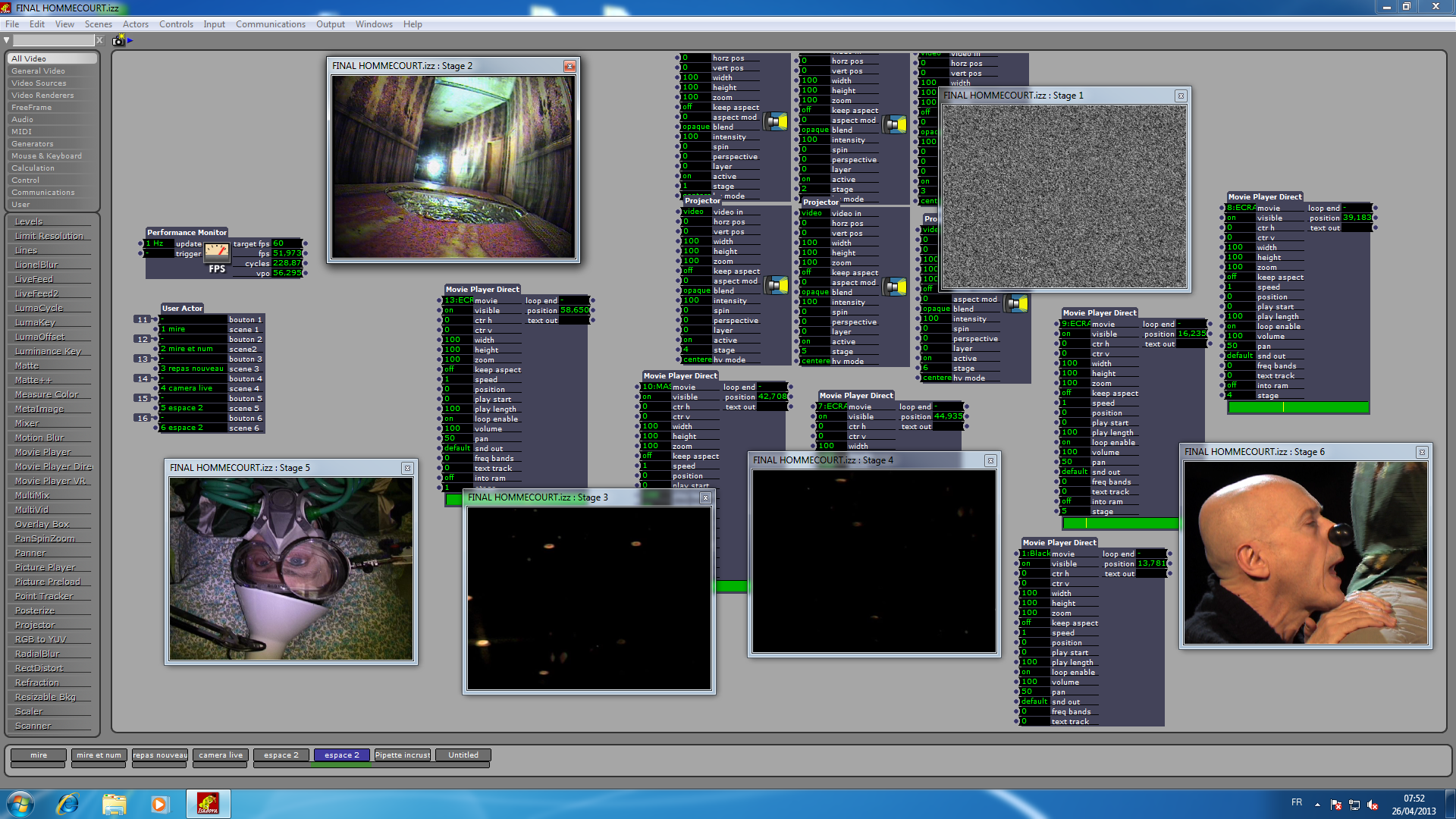1456x819 pixels.
Task: Toggle loop enable on the 1:Black Movie Player
Action: (1035, 672)
